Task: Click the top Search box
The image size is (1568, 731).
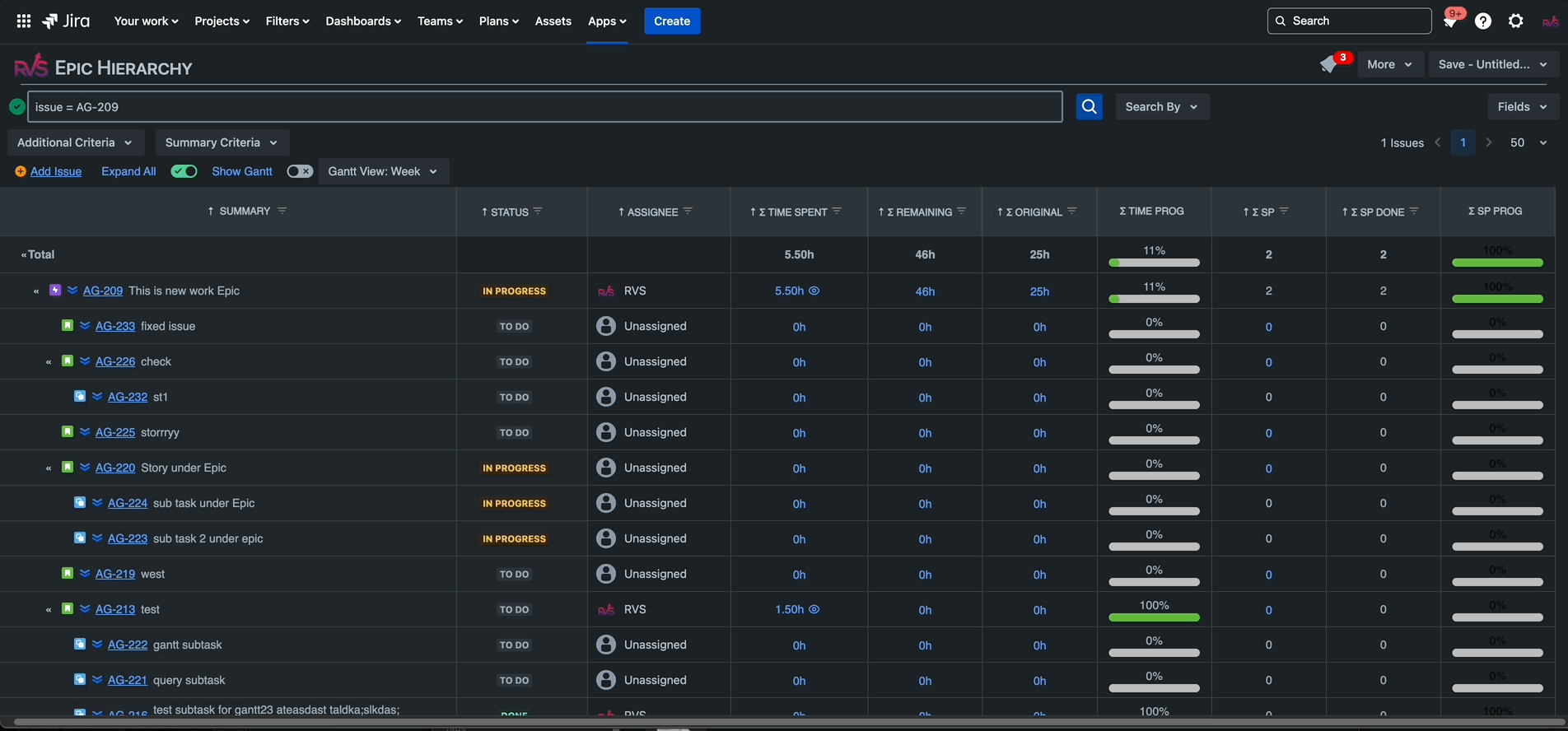Action: click(1349, 21)
